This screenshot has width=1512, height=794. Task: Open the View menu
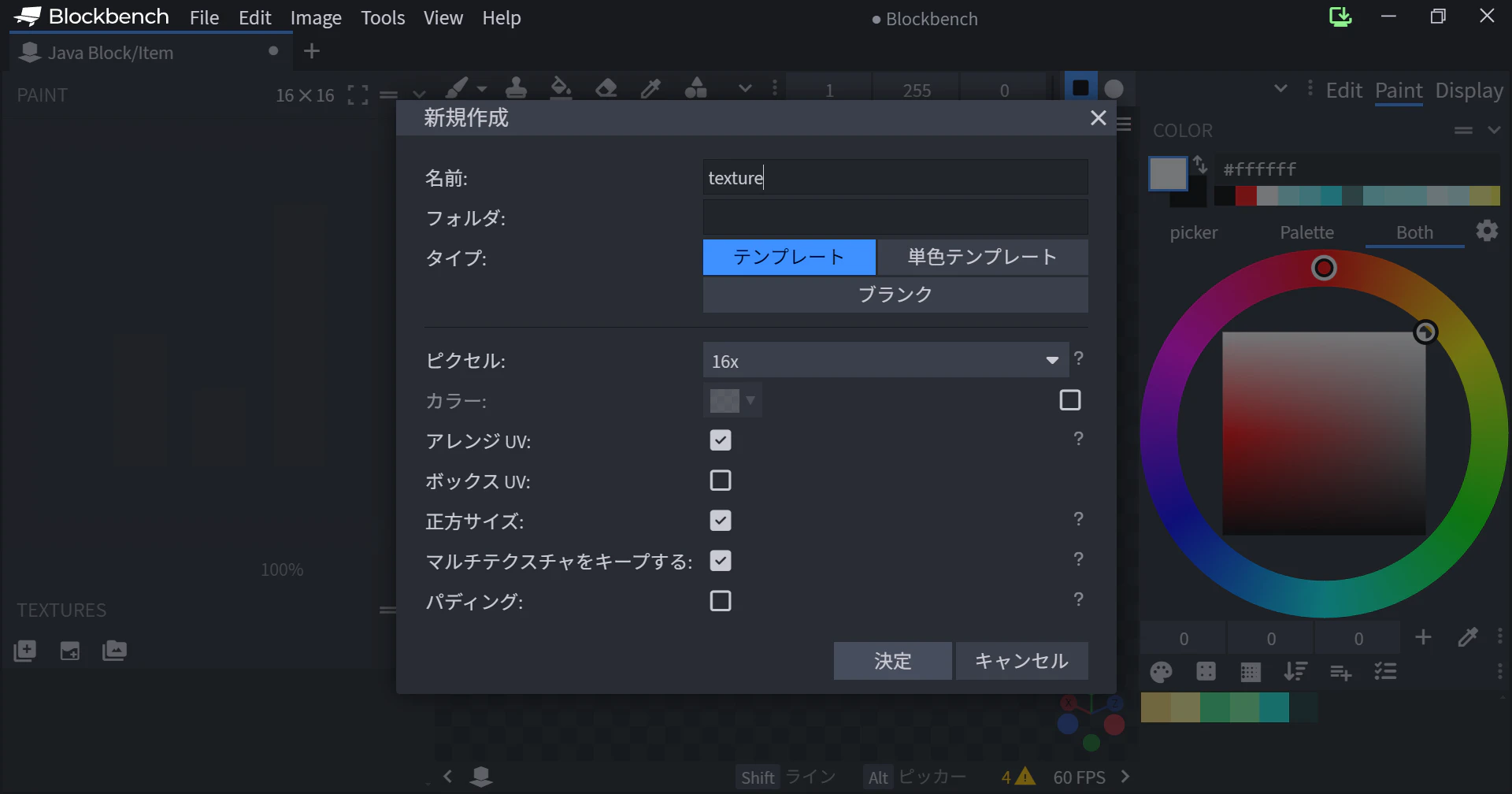coord(443,17)
